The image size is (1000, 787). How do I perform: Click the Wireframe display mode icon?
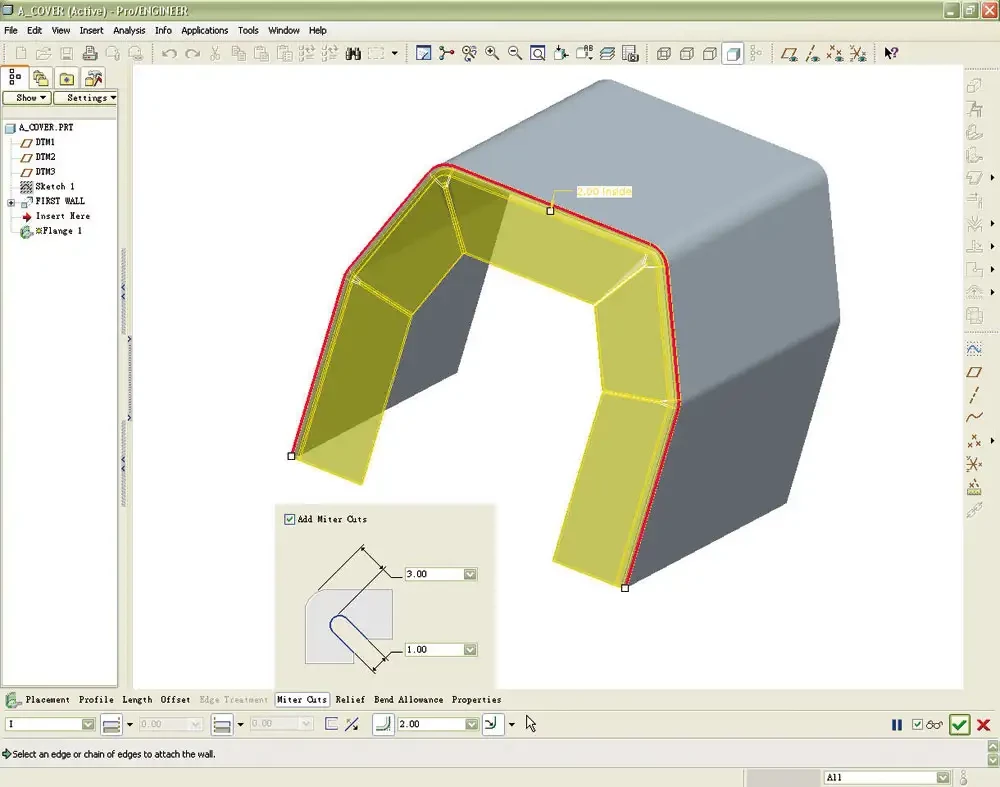[x=664, y=54]
